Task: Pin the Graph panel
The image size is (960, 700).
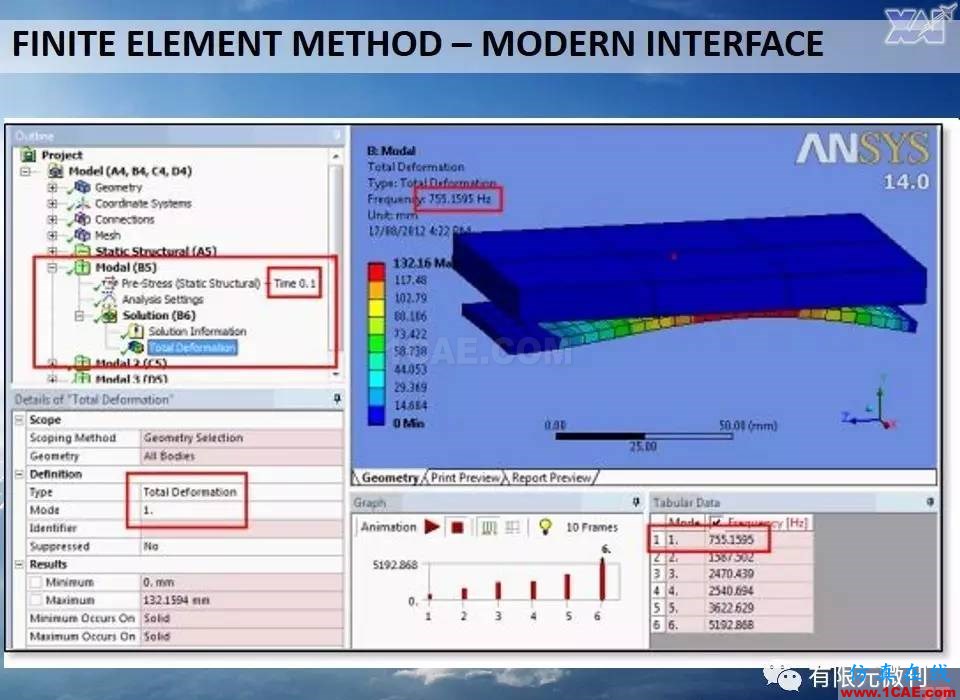Action: [636, 502]
